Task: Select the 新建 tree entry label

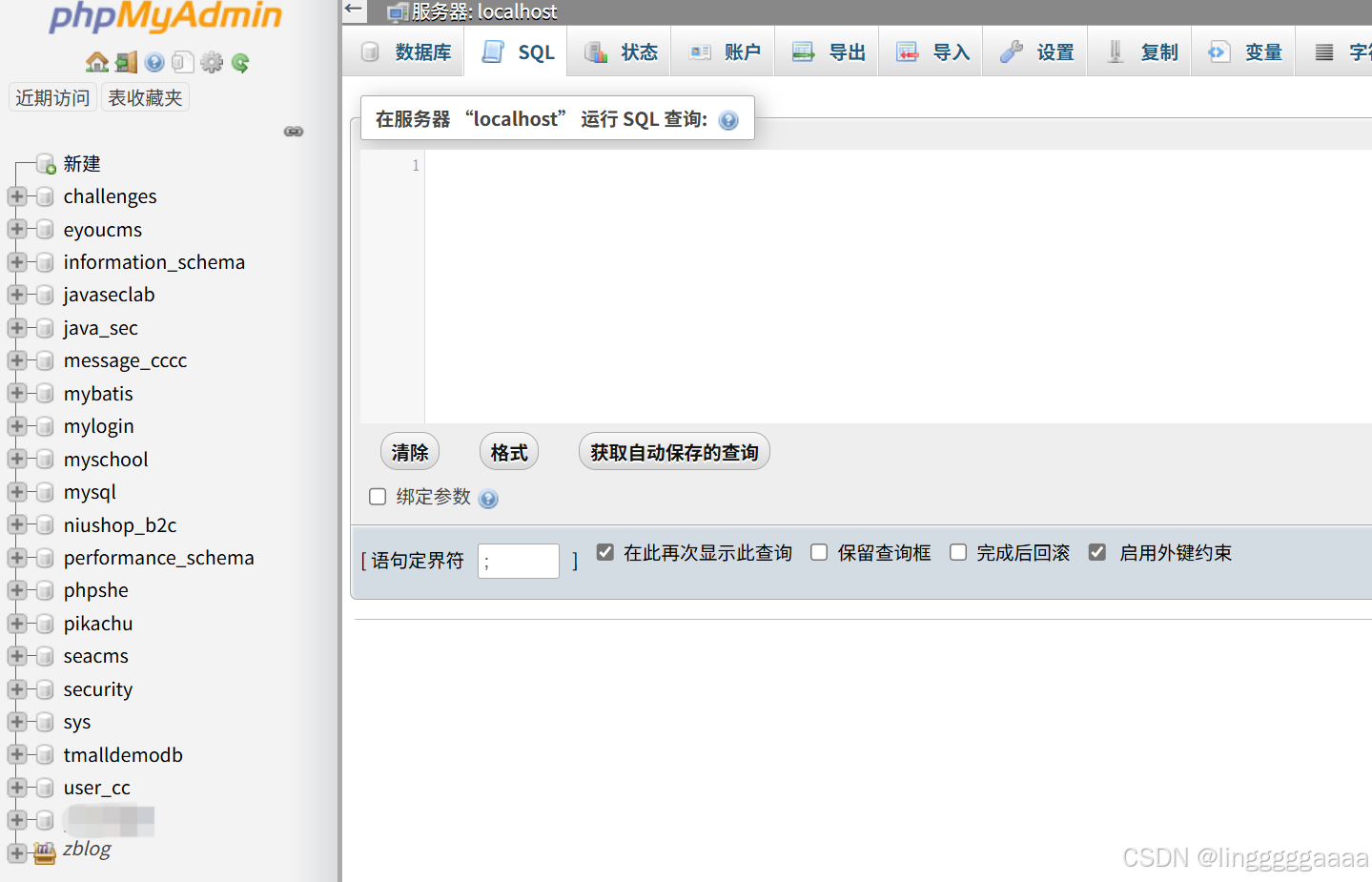Action: pyautogui.click(x=82, y=164)
